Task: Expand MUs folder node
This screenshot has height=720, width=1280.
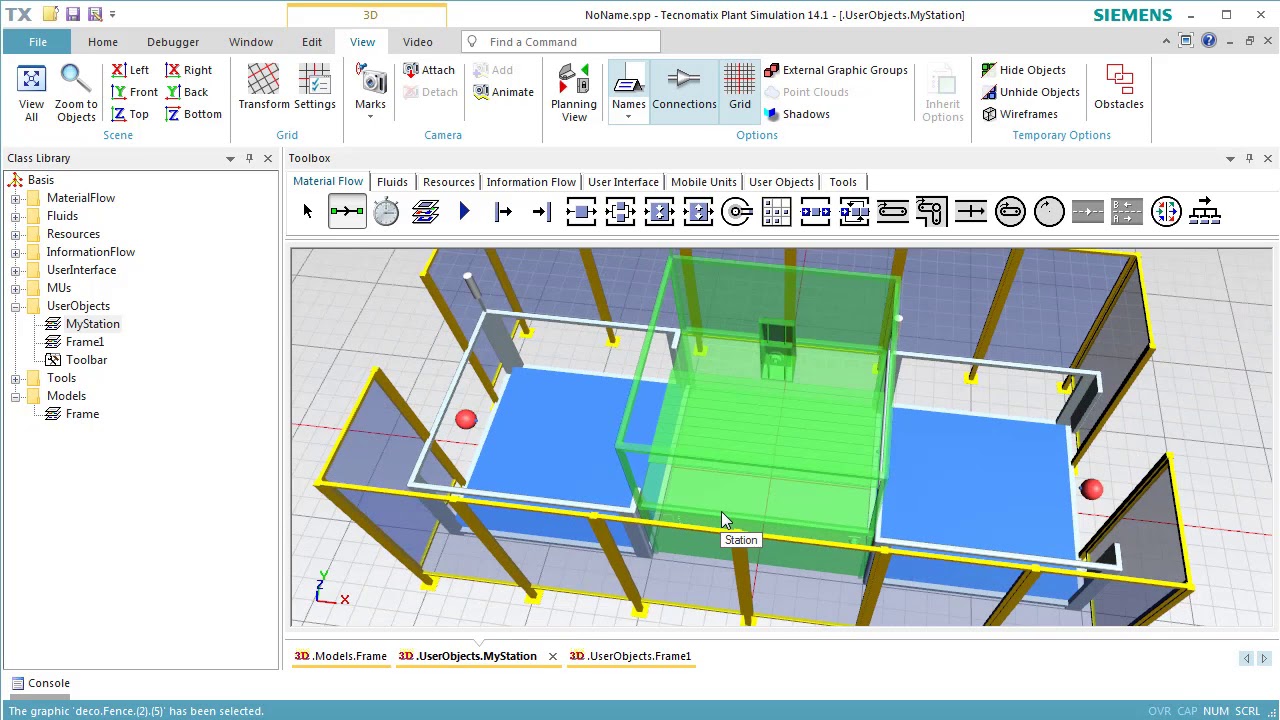Action: pos(16,288)
